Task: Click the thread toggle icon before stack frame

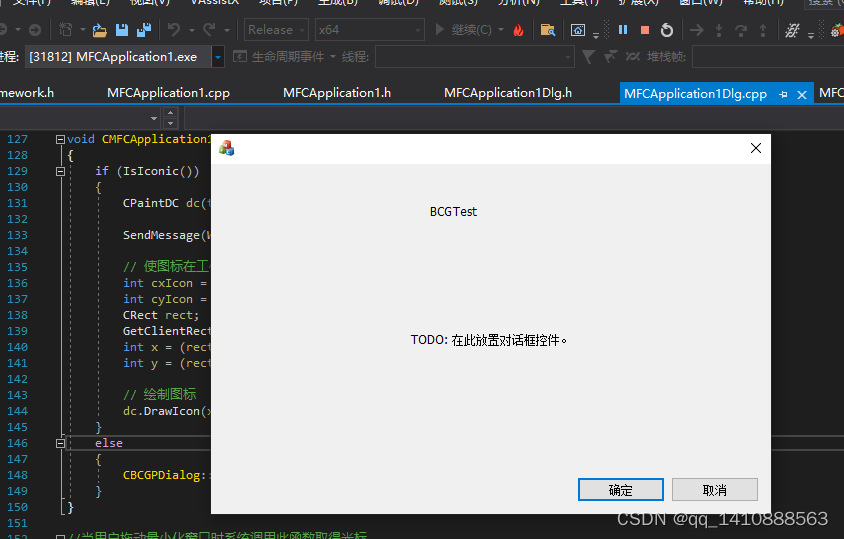Action: click(632, 57)
